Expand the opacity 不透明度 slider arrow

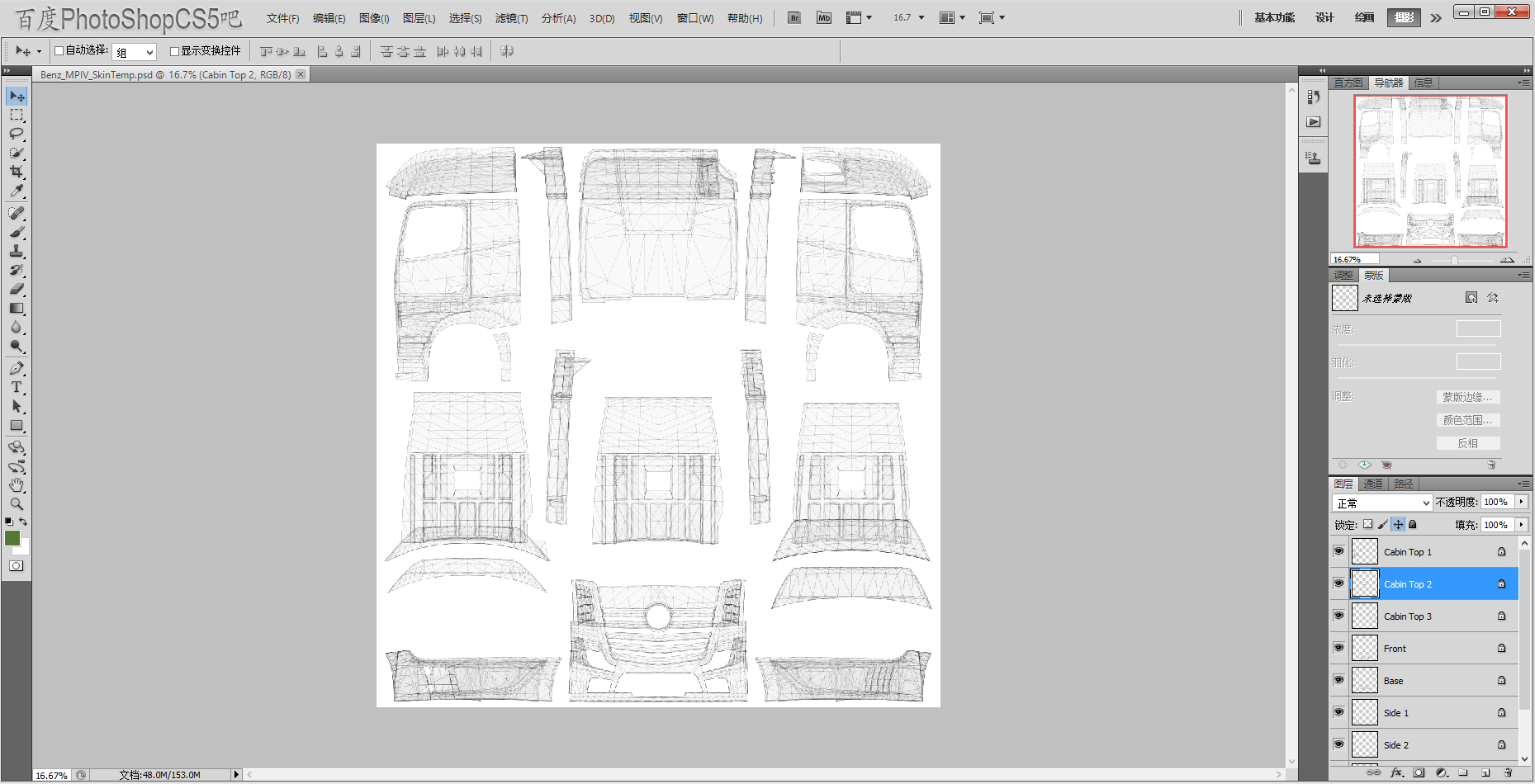click(1521, 502)
